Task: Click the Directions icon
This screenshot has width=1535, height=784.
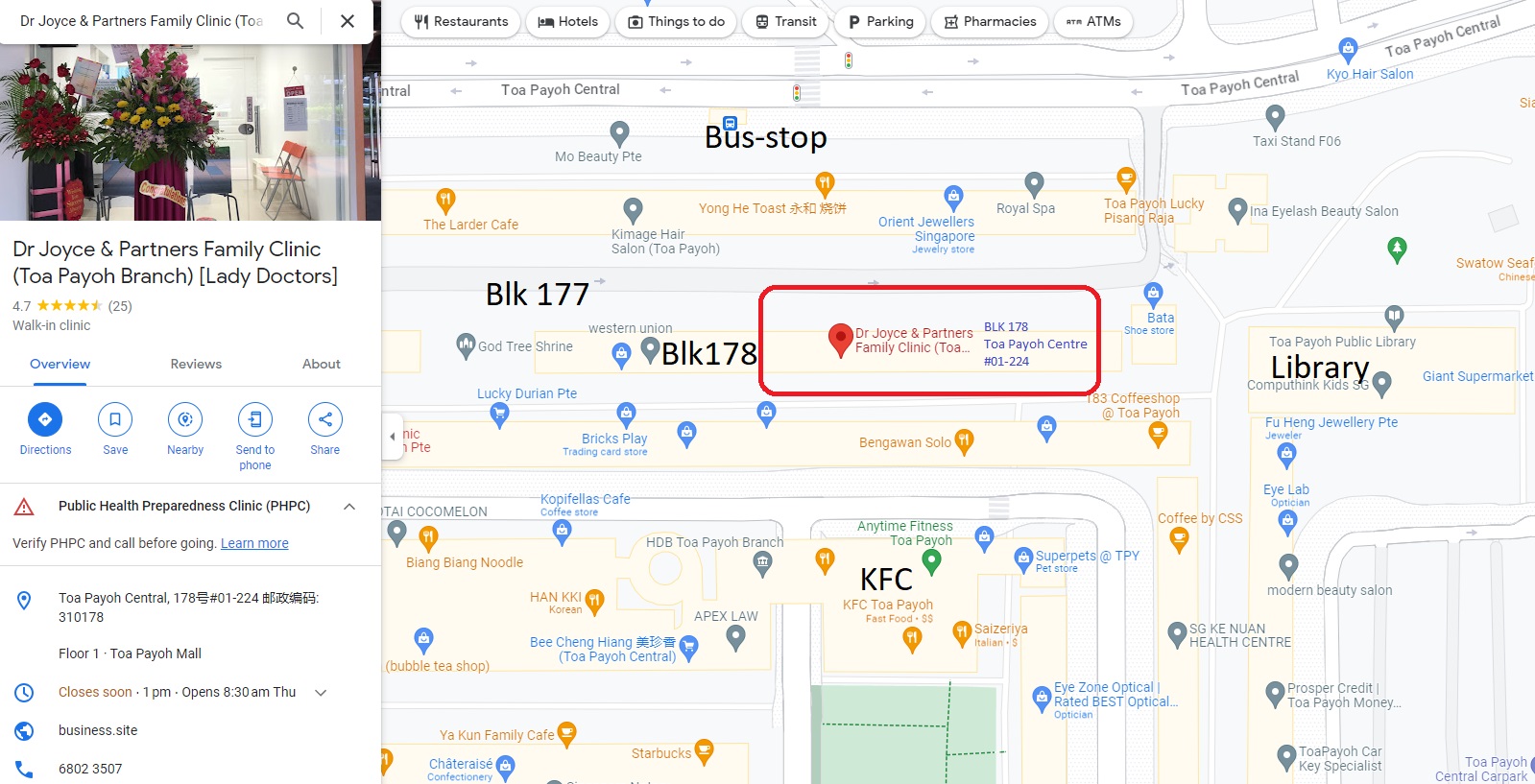Action: pyautogui.click(x=45, y=419)
